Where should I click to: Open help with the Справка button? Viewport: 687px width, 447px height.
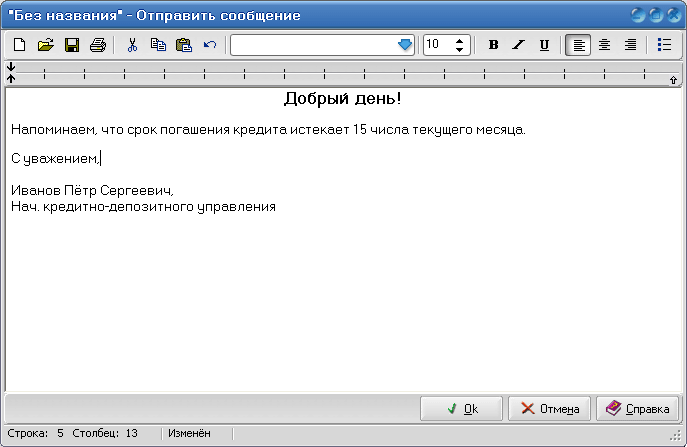click(637, 408)
